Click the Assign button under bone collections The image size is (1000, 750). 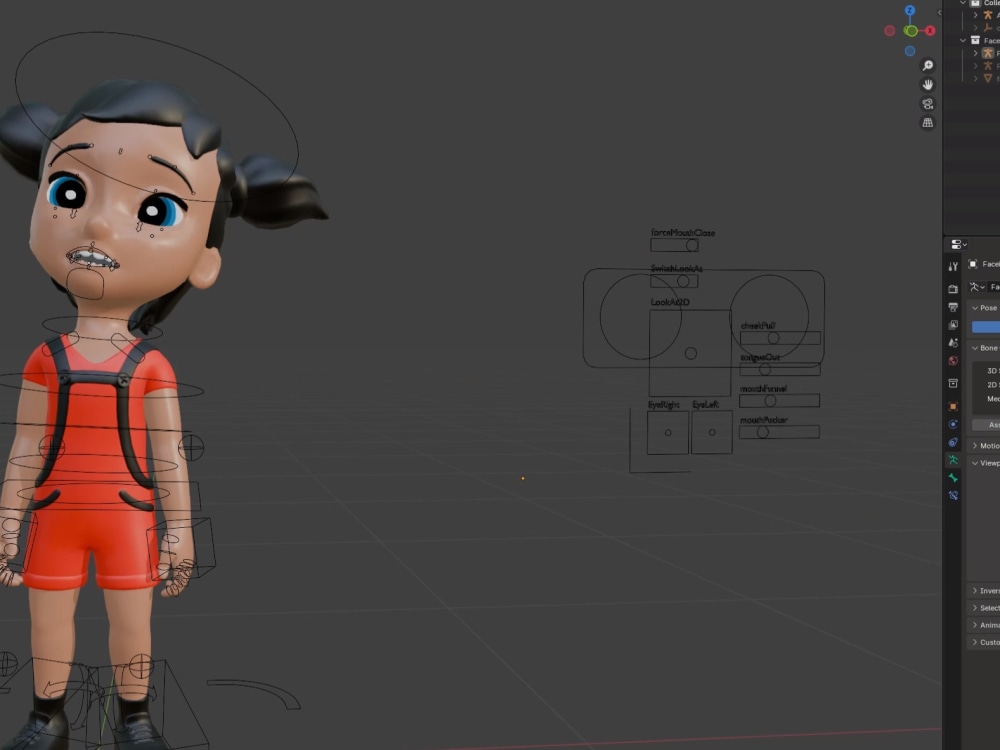(x=986, y=425)
